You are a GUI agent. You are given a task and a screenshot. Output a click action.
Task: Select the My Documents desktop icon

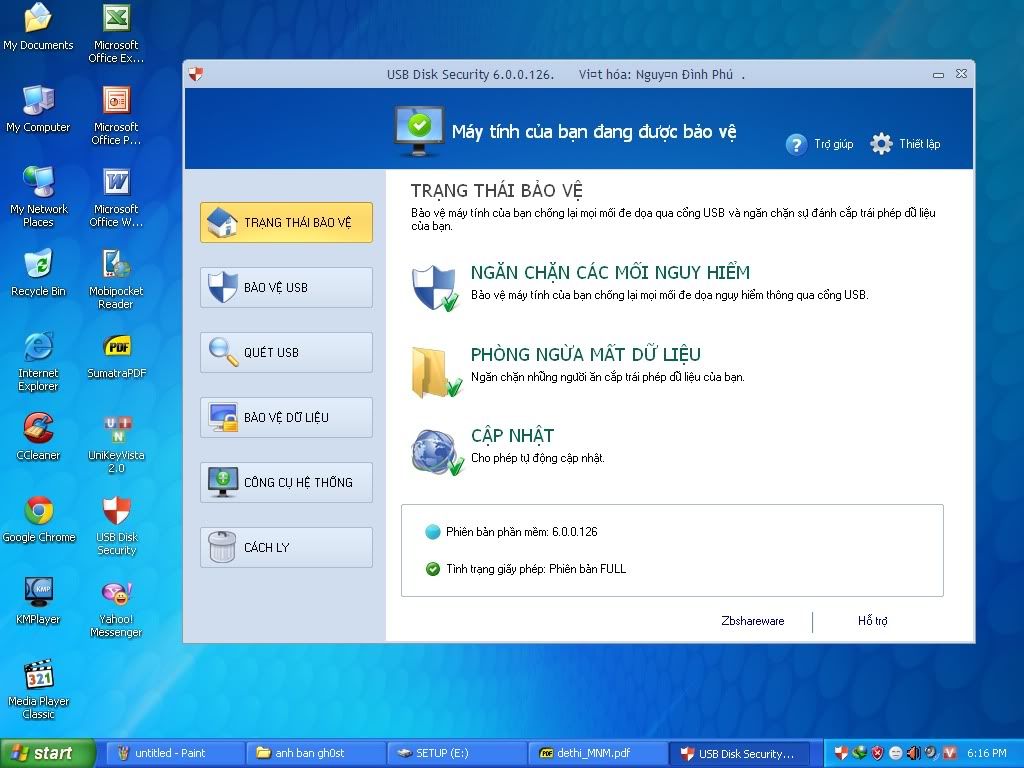(x=38, y=27)
